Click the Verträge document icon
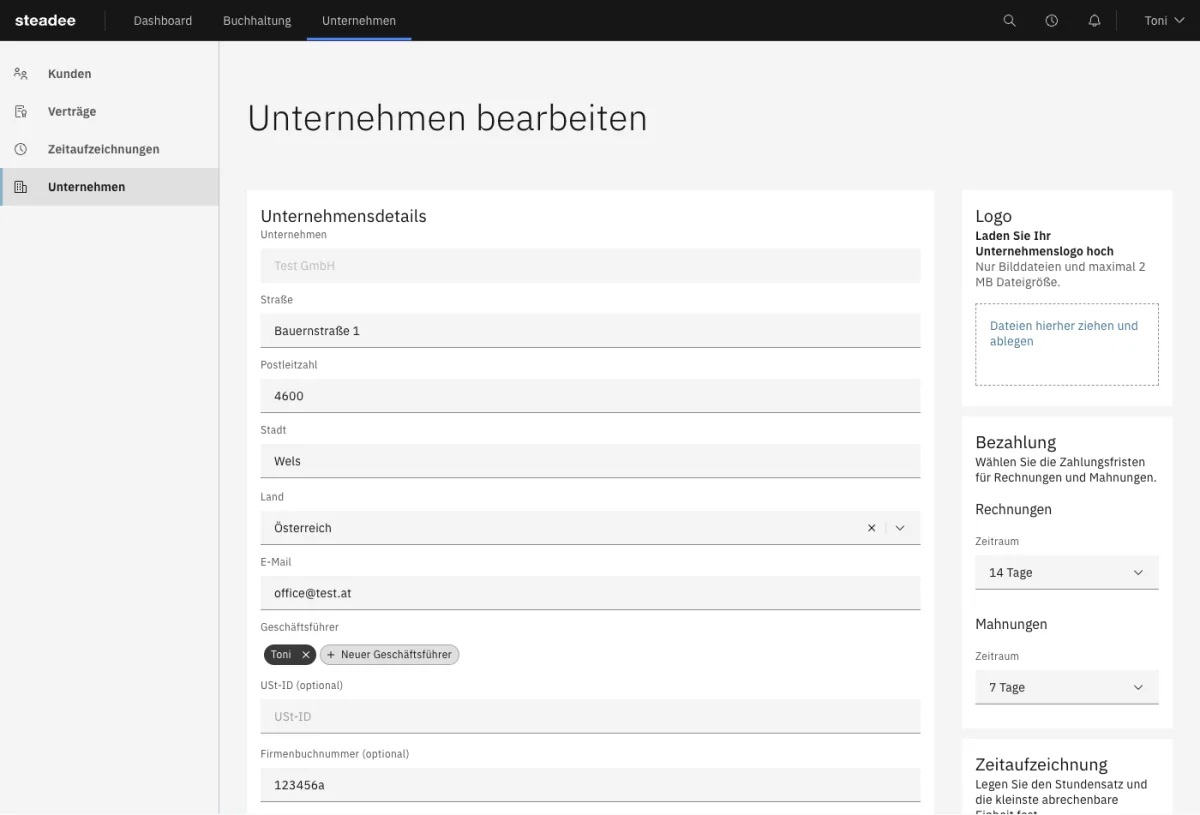 coord(20,112)
